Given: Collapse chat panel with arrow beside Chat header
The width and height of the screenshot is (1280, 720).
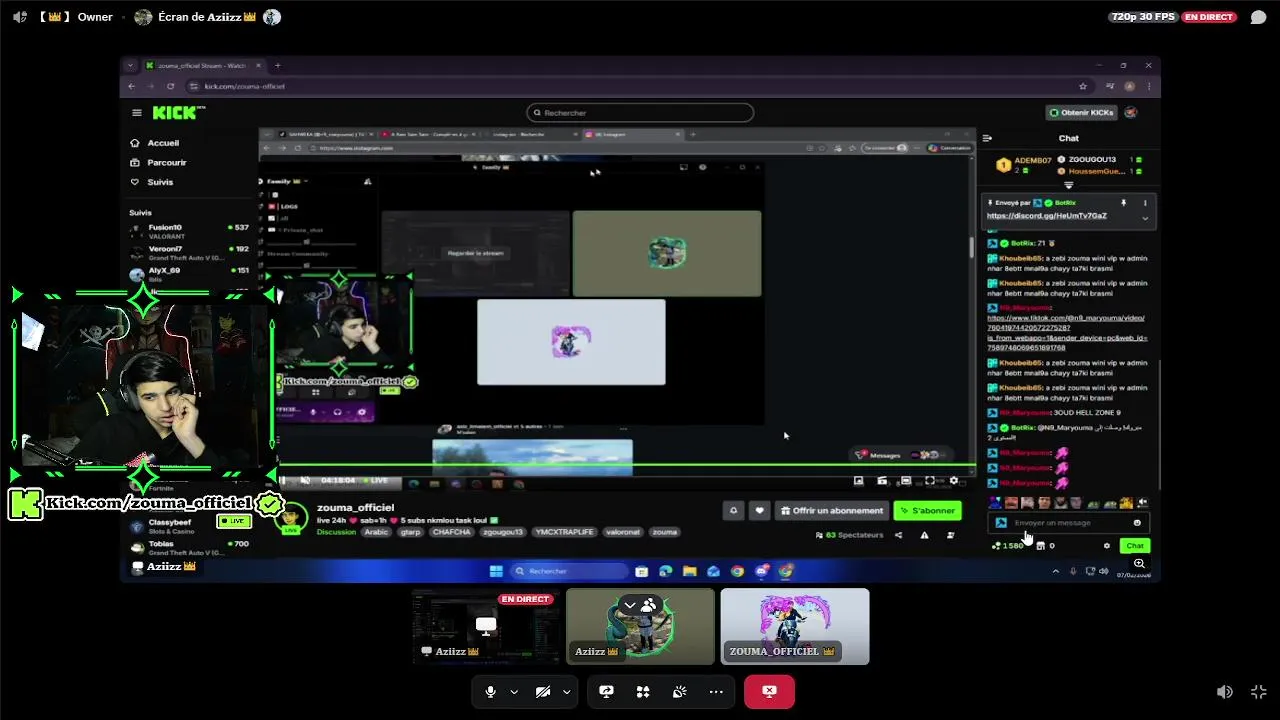Looking at the screenshot, I should point(987,138).
